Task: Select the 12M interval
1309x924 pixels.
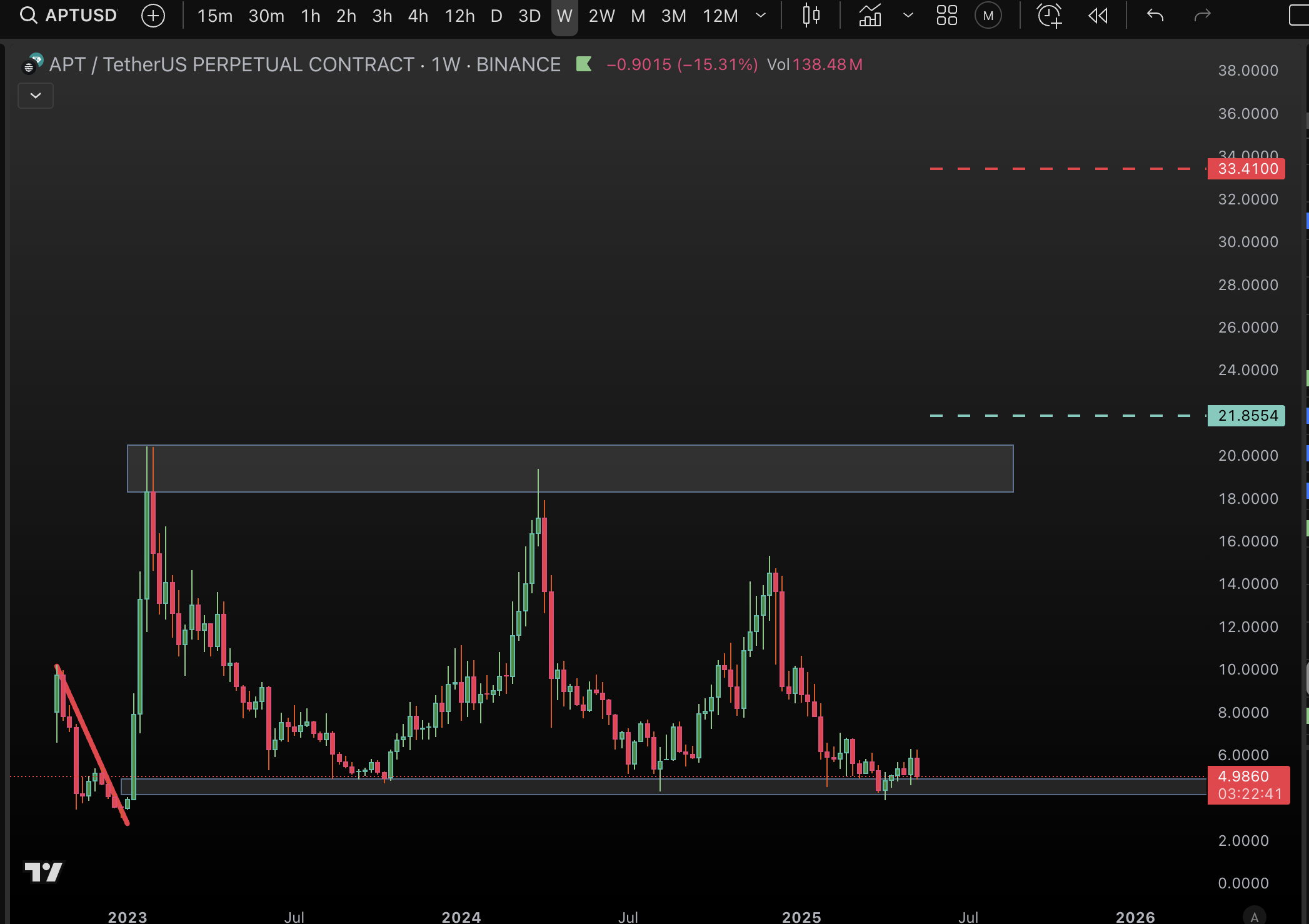Action: pyautogui.click(x=721, y=16)
